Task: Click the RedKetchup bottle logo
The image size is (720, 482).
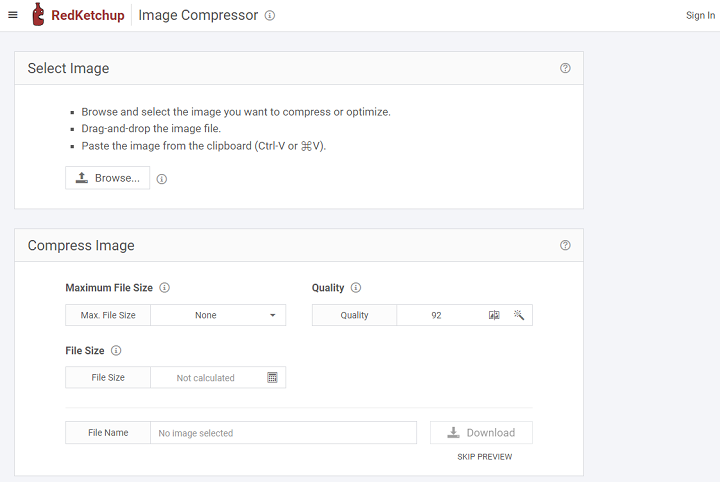Action: point(38,15)
